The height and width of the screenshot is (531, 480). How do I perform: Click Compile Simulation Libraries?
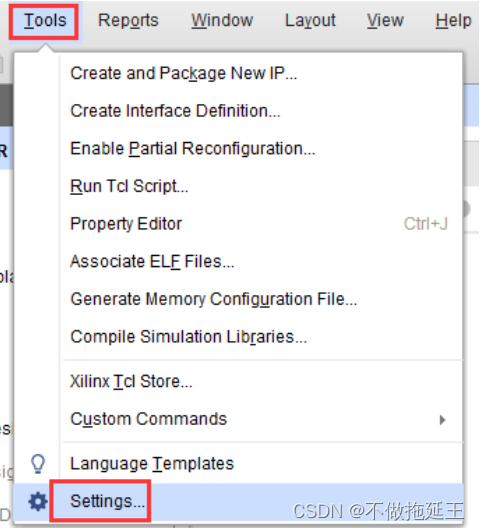point(238,337)
